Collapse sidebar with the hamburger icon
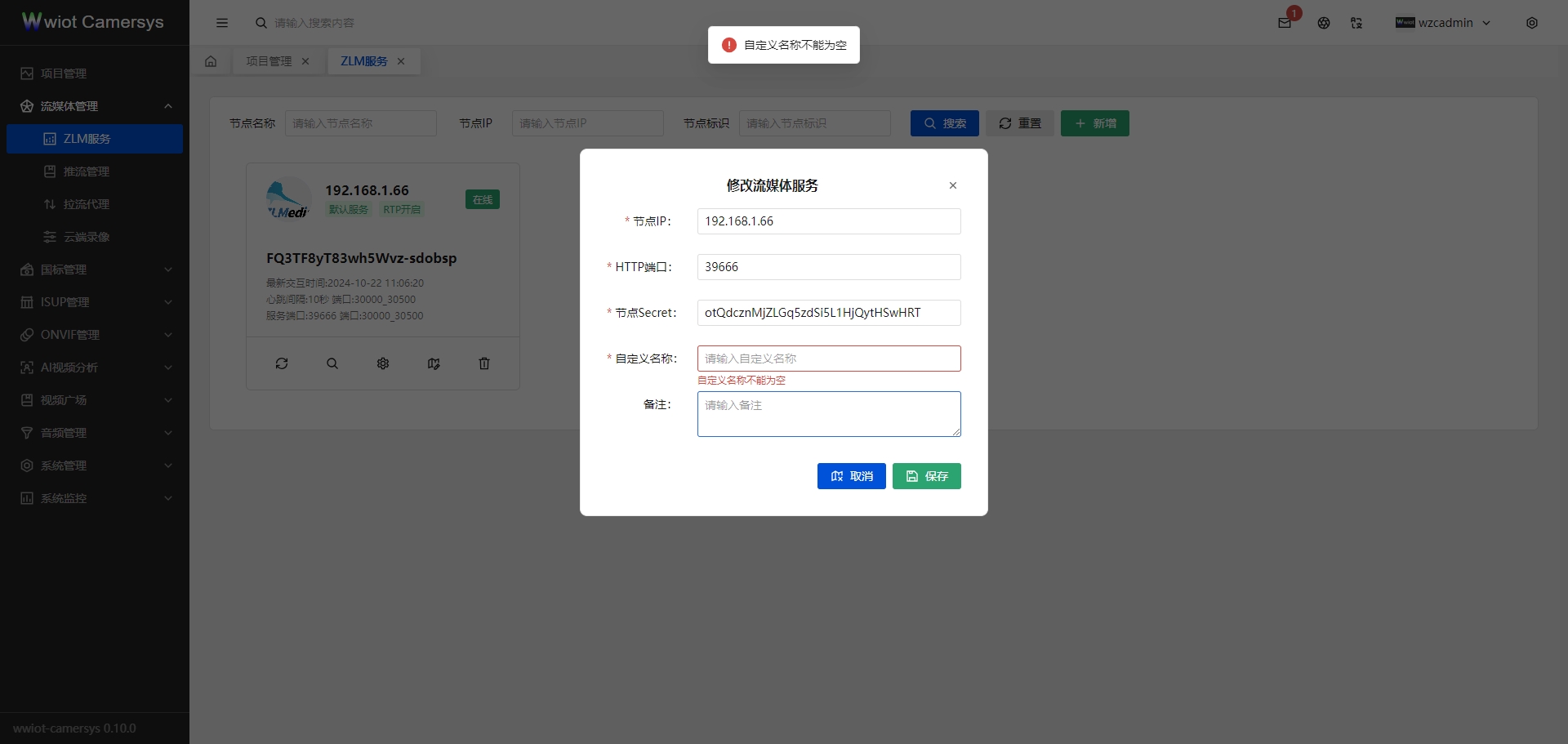Viewport: 1568px width, 744px height. click(x=222, y=23)
